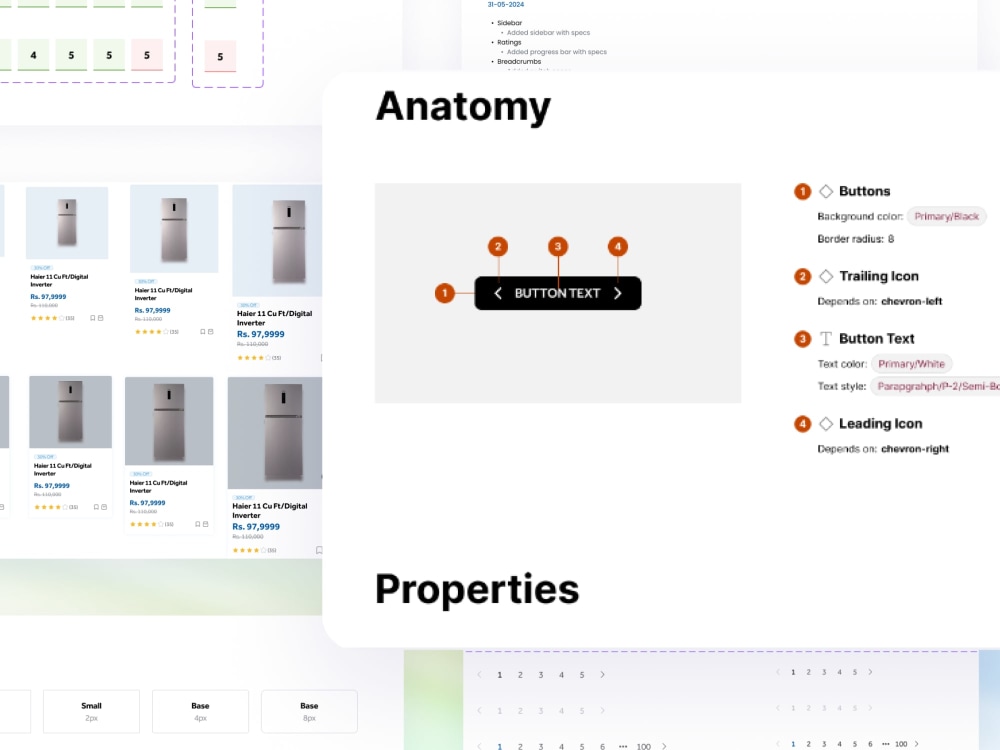Image resolution: width=1000 pixels, height=750 pixels.
Task: Click the 'Text style:' label
Action: [842, 386]
